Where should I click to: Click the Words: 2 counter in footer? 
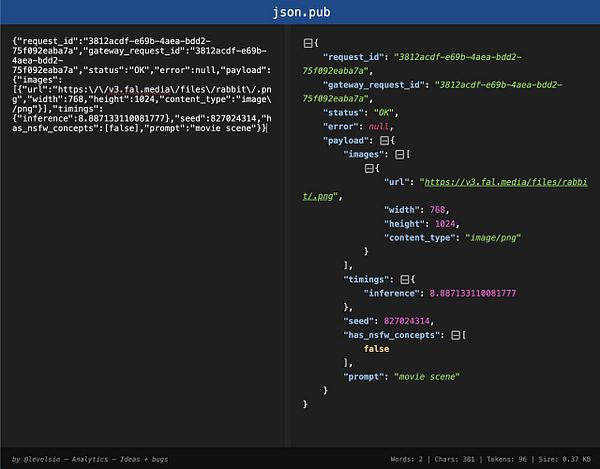(x=407, y=459)
